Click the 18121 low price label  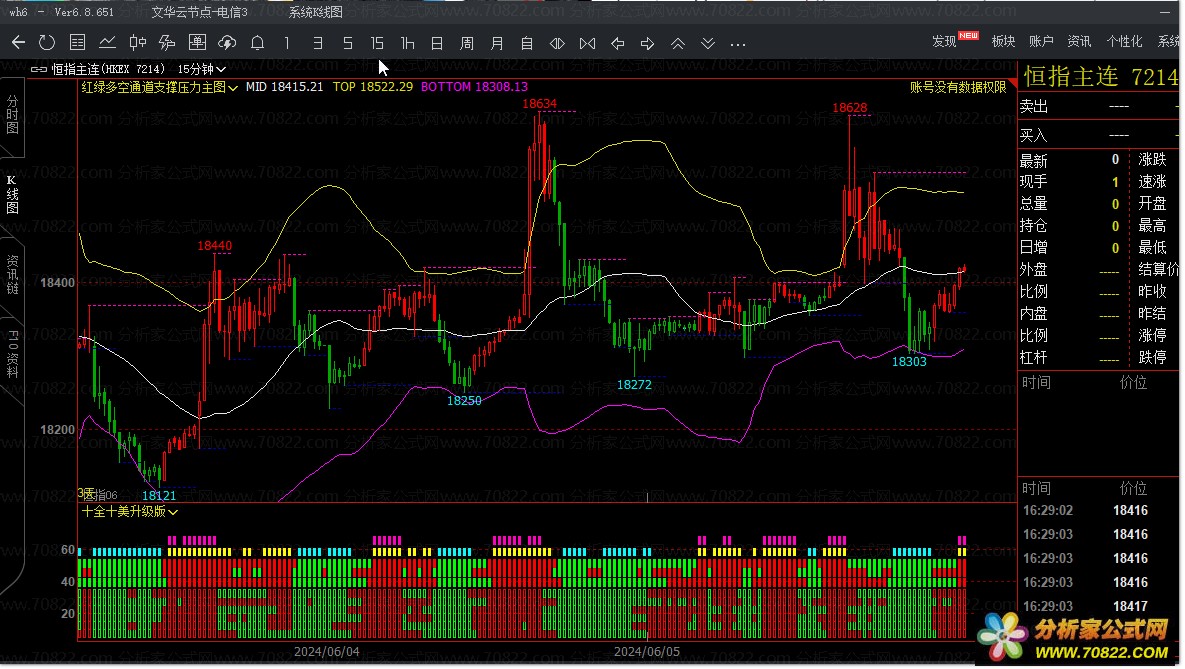(x=159, y=496)
